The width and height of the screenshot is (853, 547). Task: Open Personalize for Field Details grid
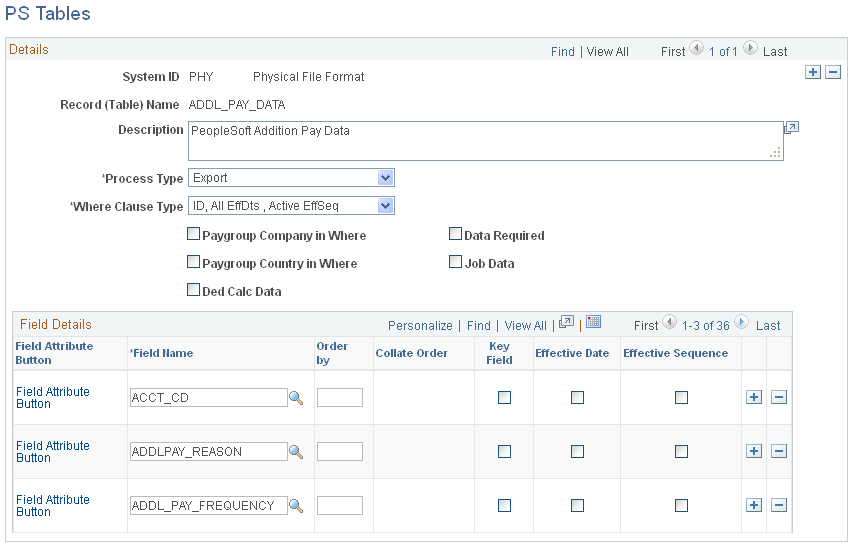[420, 326]
